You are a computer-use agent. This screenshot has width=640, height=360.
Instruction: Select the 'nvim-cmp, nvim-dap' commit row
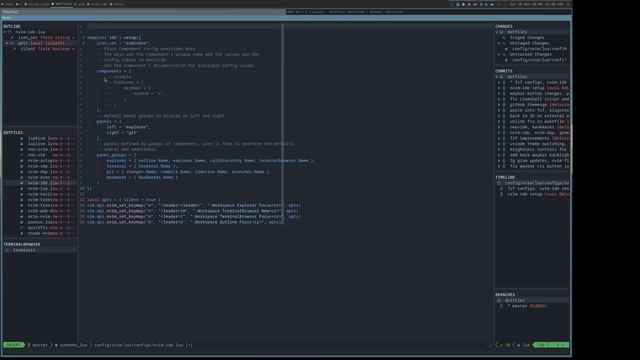533,133
